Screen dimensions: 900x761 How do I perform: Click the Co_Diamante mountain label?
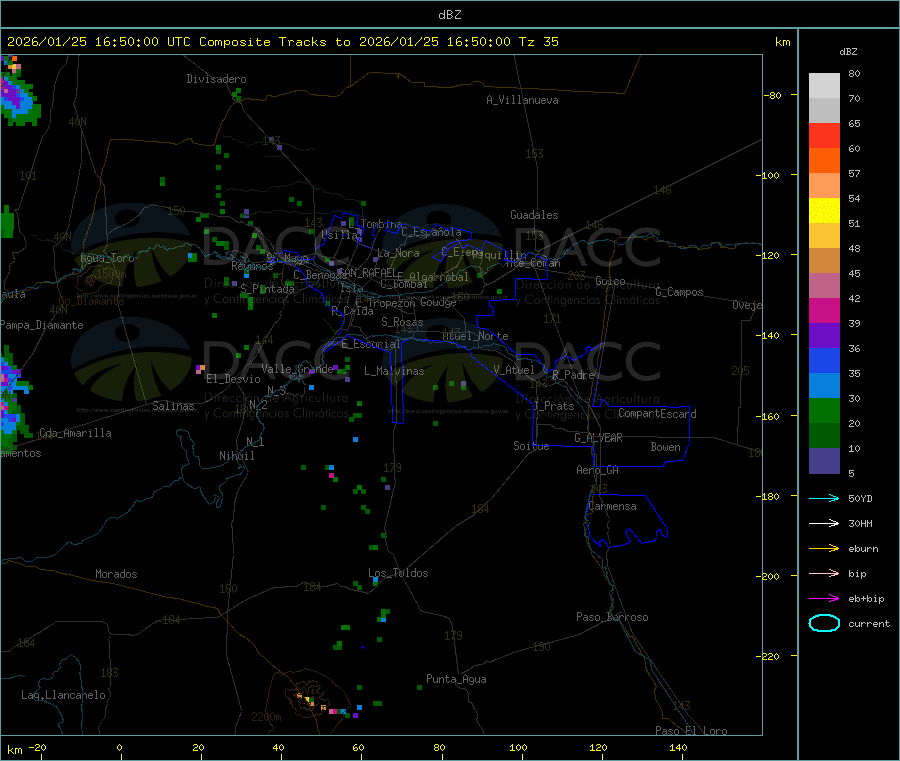(91, 301)
